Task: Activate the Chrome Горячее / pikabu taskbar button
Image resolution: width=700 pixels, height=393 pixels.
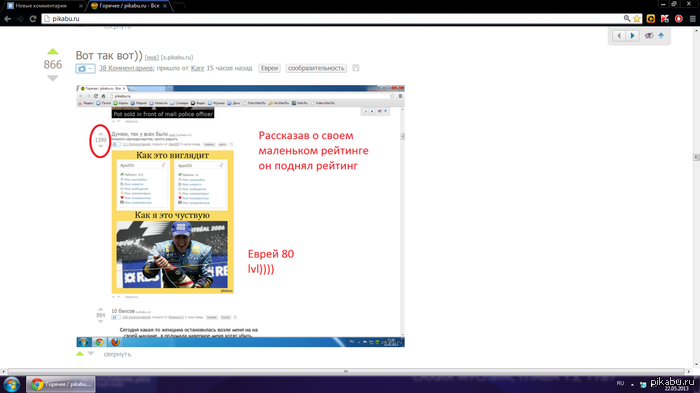Action: 61,384
